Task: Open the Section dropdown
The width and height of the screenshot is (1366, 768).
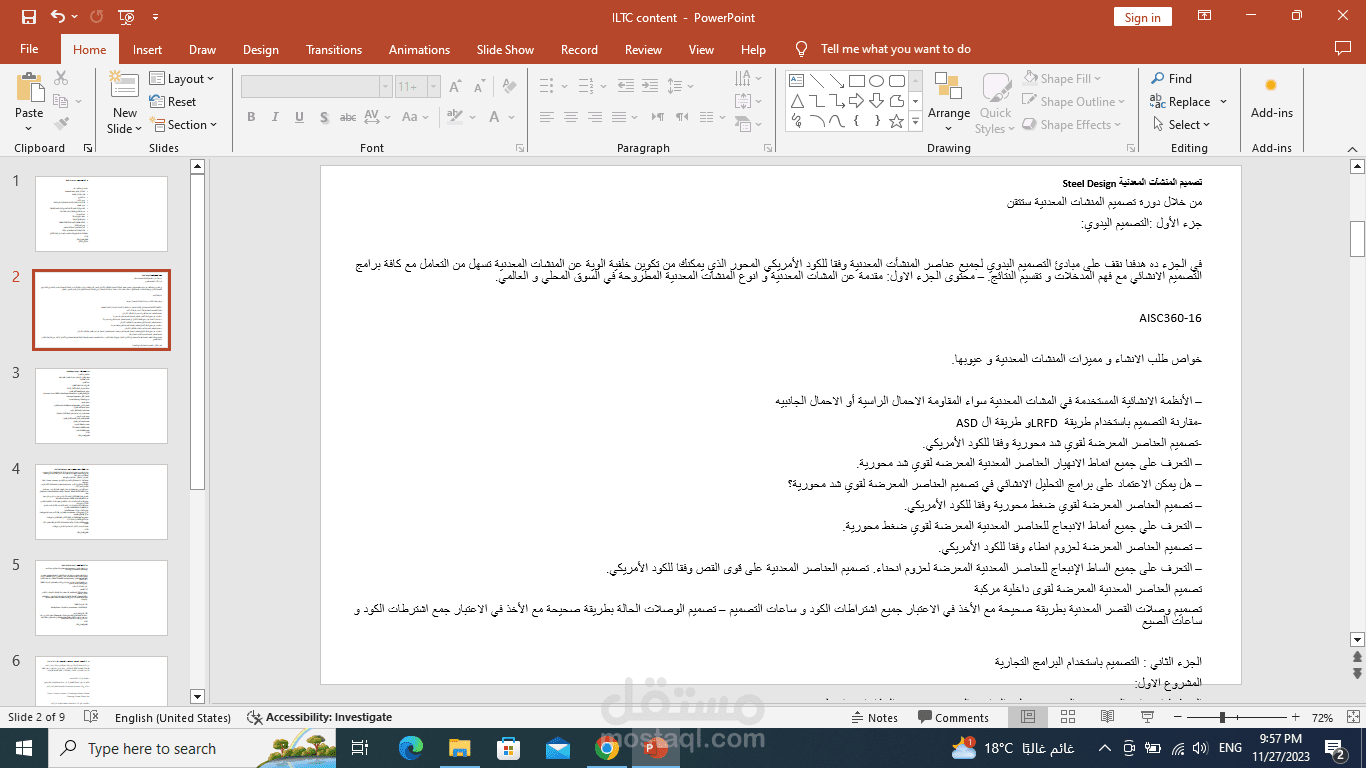Action: tap(184, 124)
